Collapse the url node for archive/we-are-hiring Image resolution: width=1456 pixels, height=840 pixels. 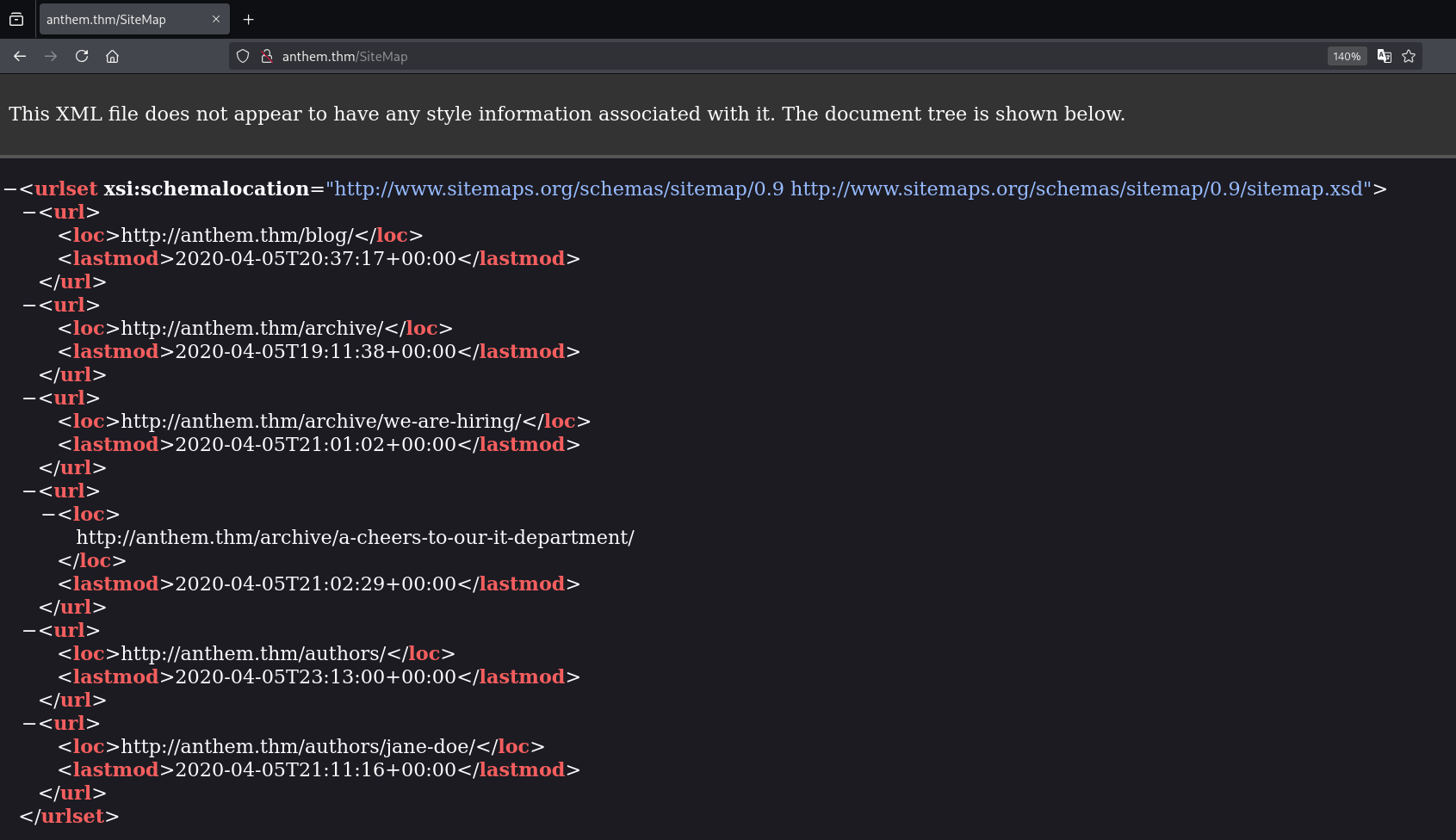point(29,398)
